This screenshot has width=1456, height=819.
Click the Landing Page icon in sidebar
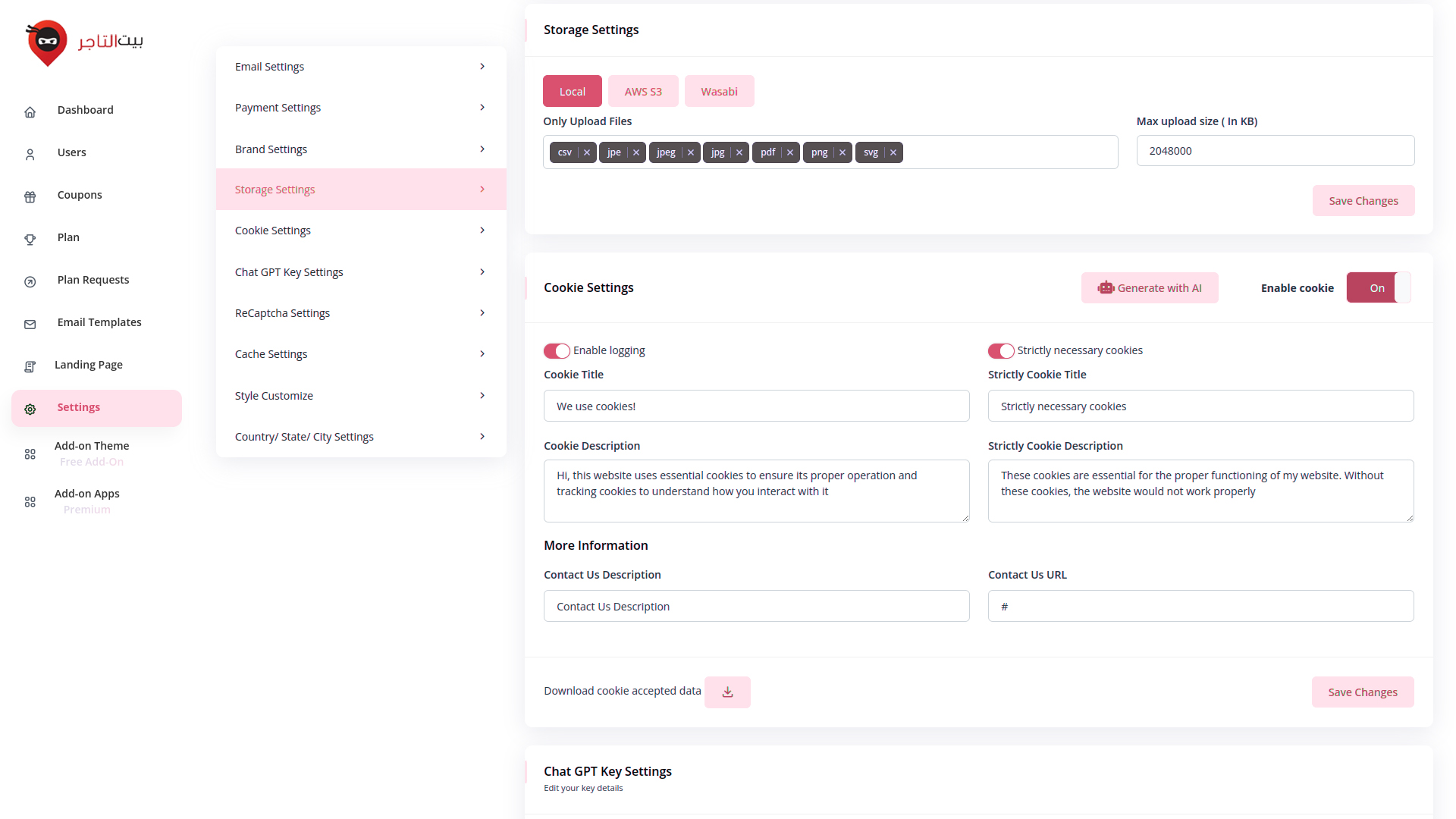[30, 367]
